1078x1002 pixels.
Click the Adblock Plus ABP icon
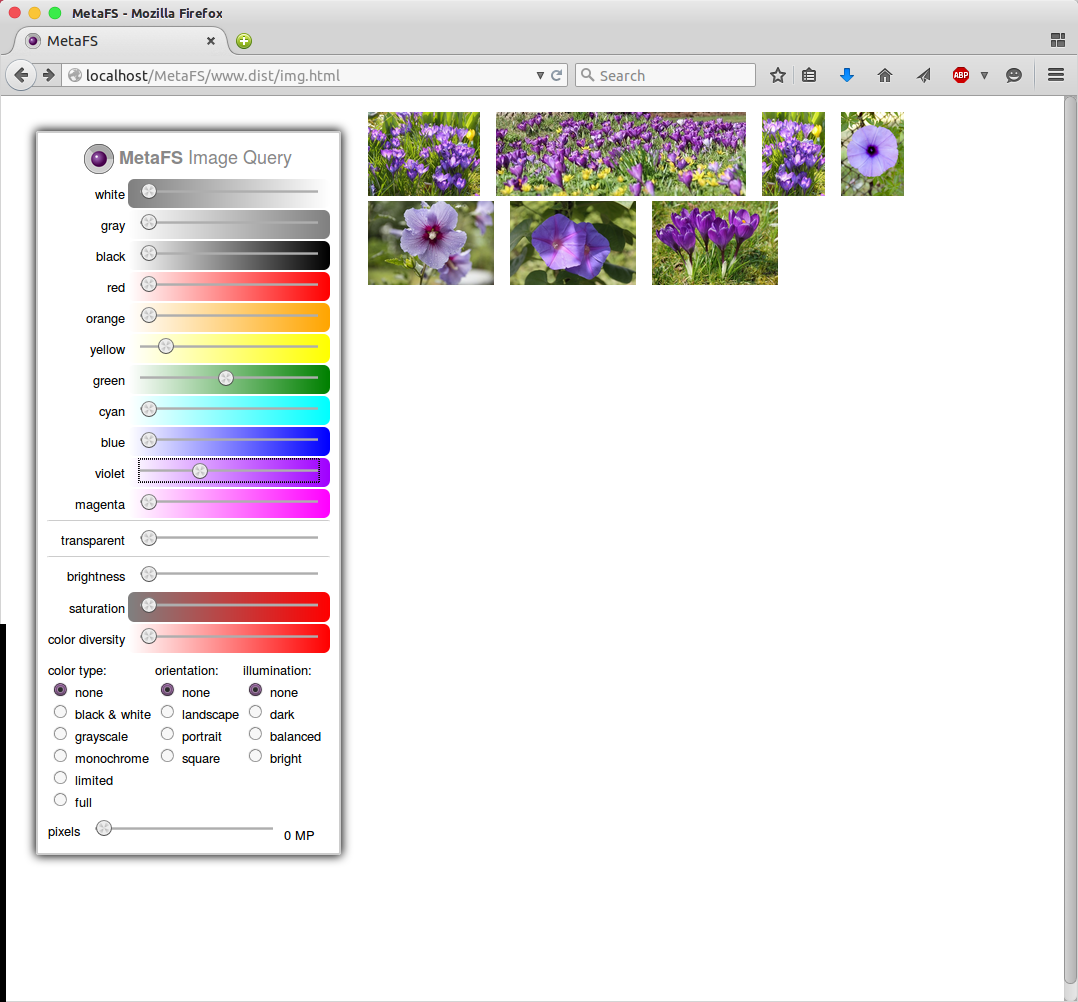(961, 75)
